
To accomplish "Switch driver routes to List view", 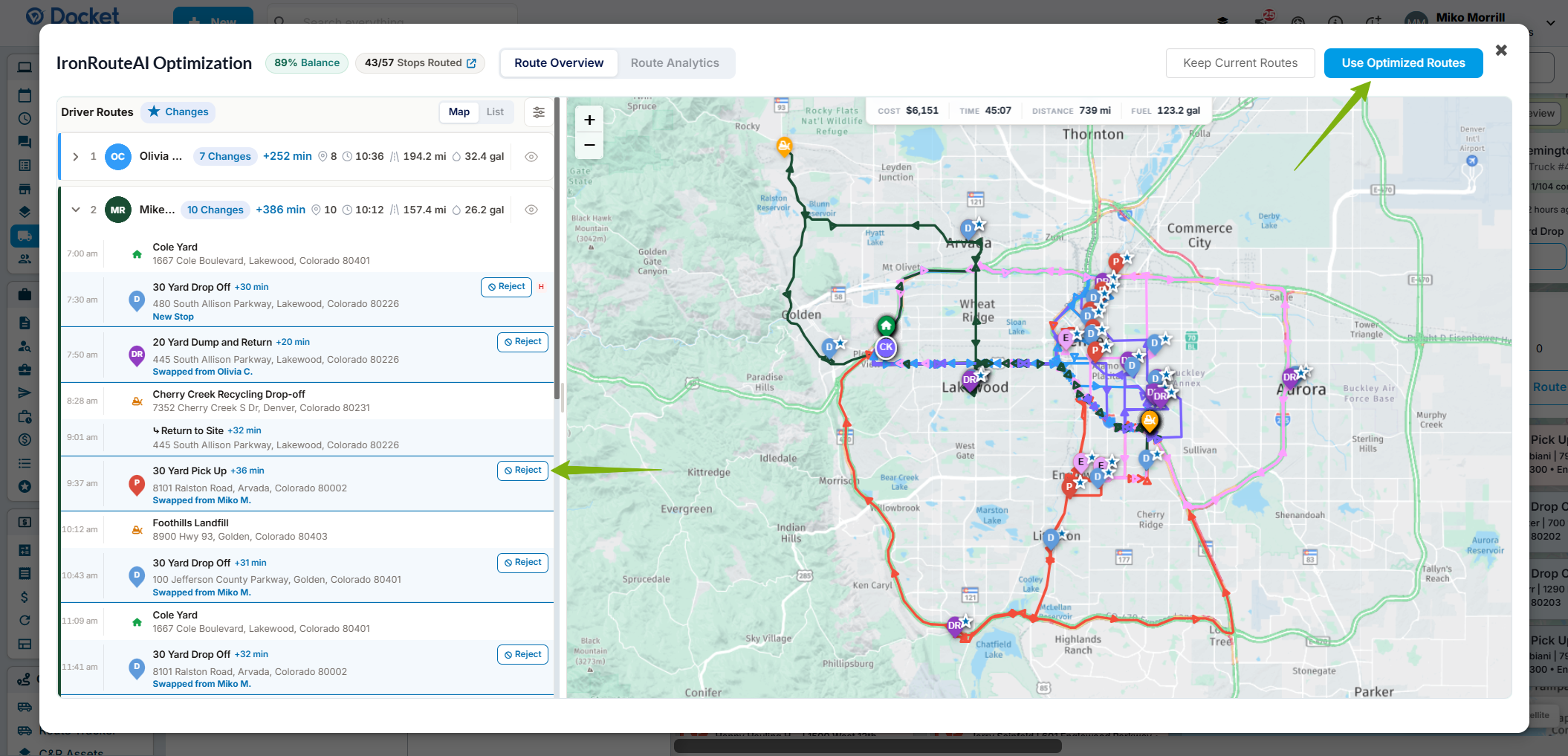I will coord(495,112).
